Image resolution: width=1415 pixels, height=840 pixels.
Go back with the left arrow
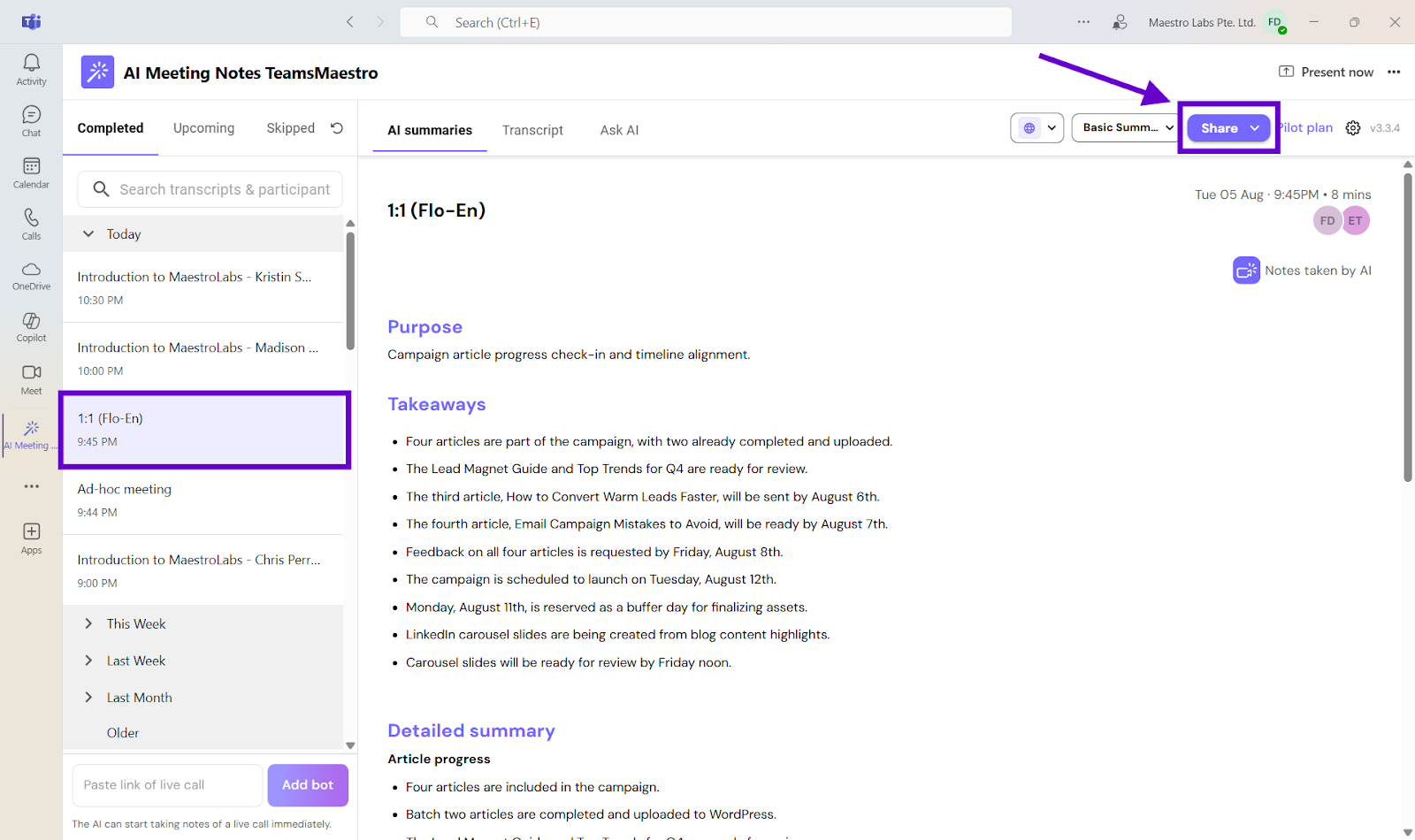click(350, 22)
